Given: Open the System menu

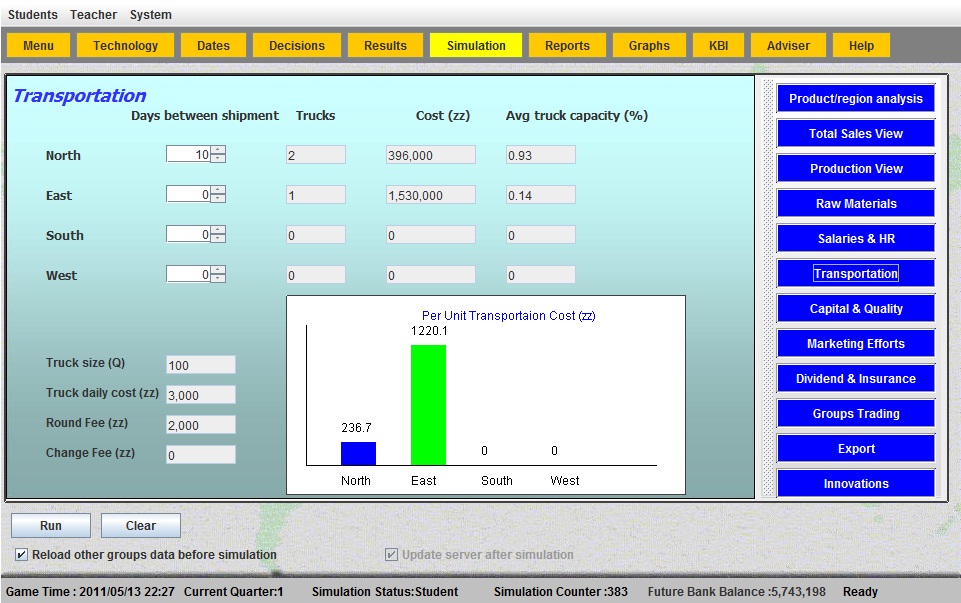Looking at the screenshot, I should pos(150,15).
